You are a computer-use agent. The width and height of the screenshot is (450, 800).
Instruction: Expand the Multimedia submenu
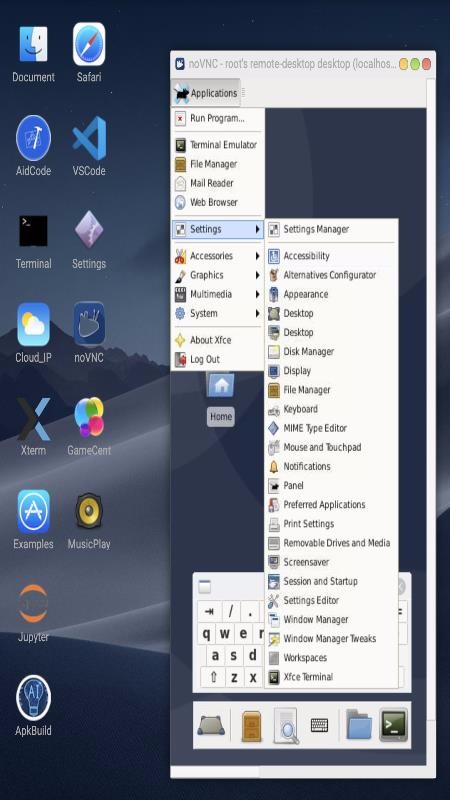click(218, 294)
